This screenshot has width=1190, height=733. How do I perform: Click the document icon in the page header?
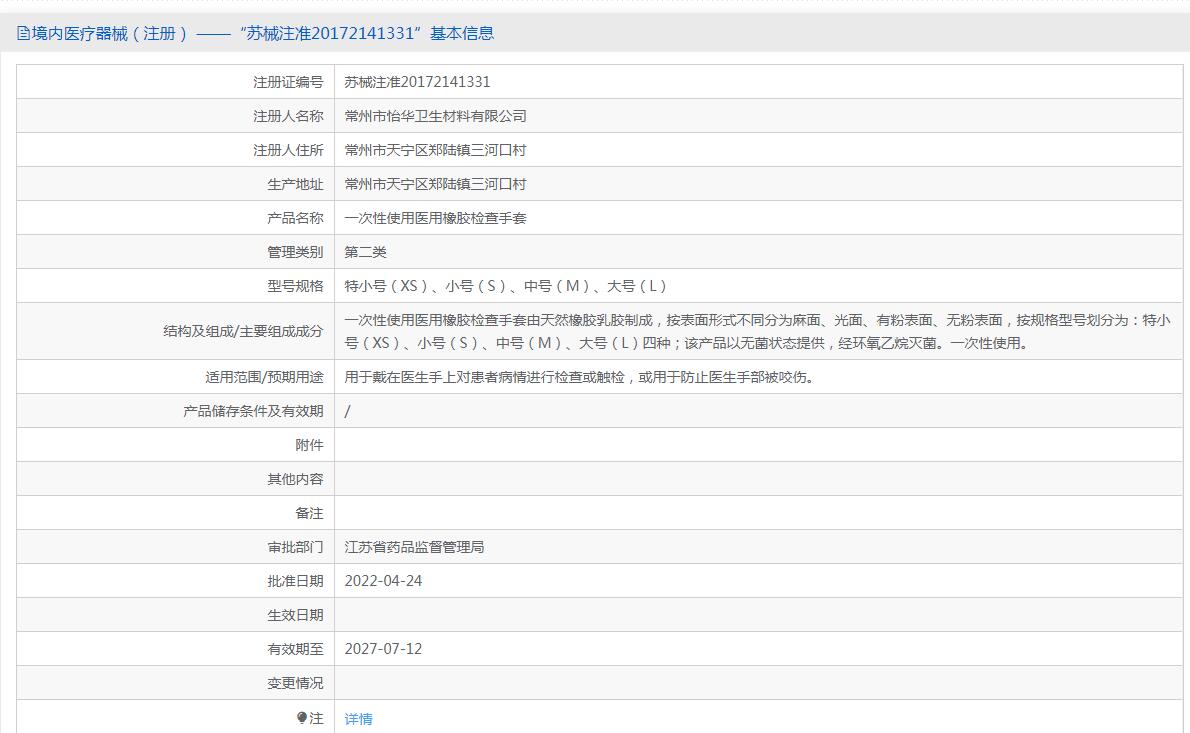(24, 33)
